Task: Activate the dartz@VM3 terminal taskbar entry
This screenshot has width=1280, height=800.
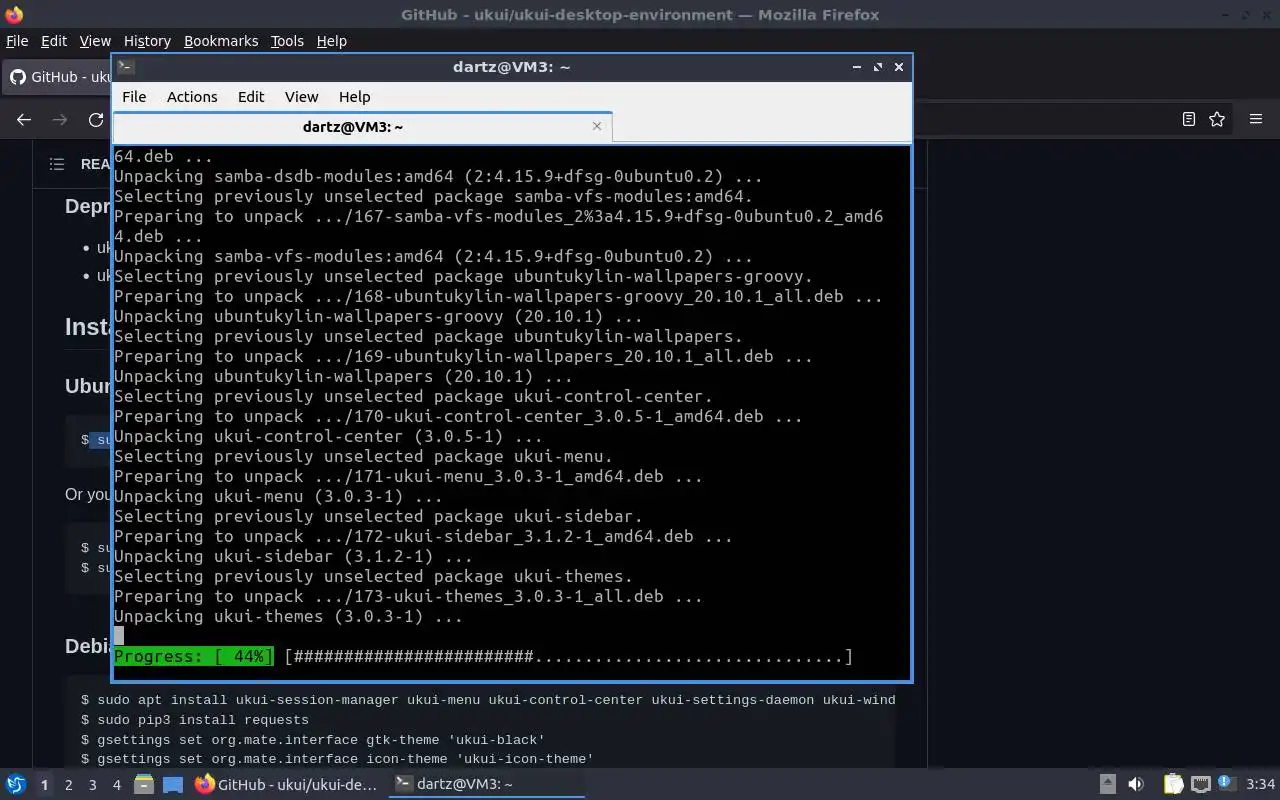Action: point(487,785)
